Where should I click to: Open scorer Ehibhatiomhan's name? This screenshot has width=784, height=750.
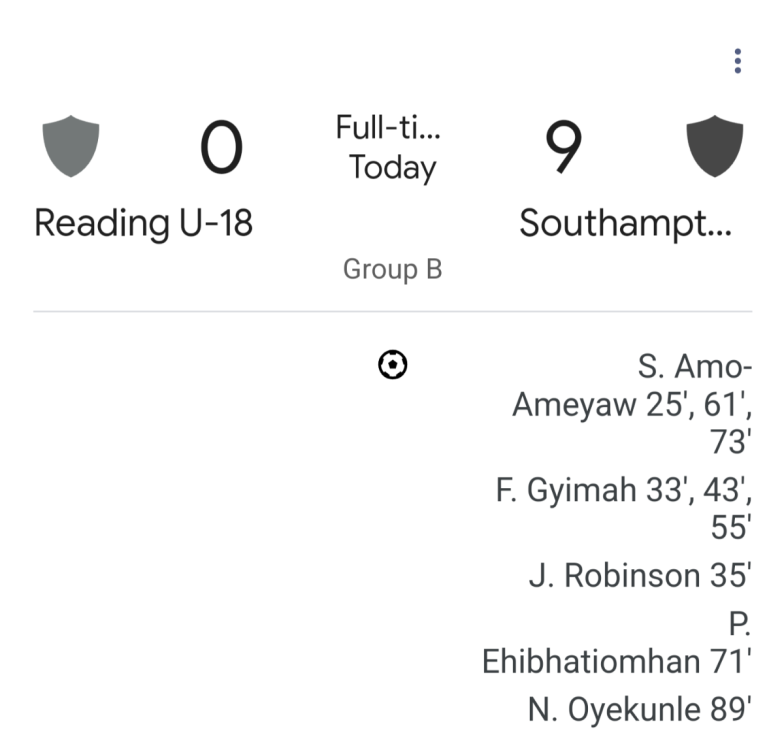click(590, 661)
